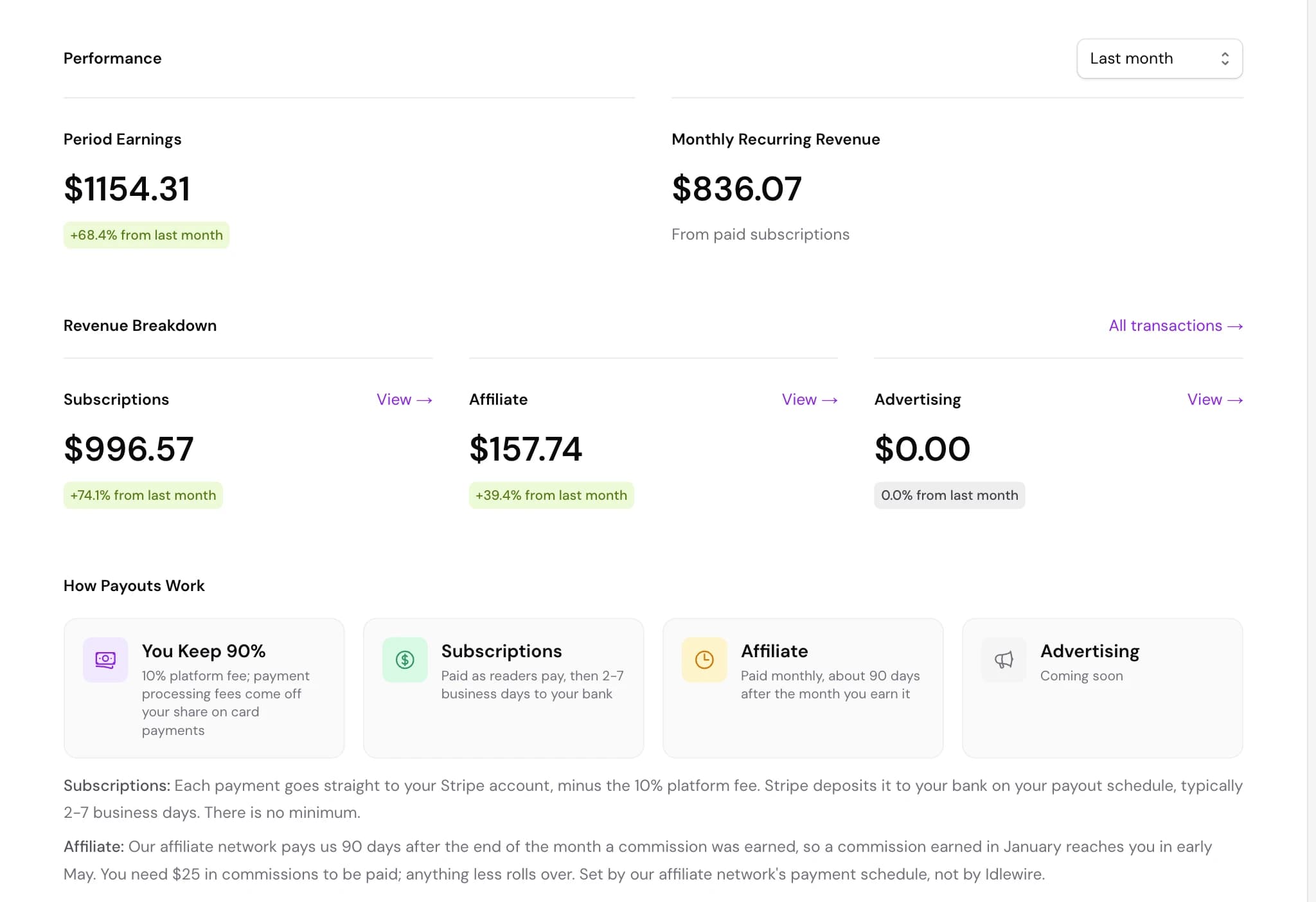The height and width of the screenshot is (902, 1316).
Task: Click the Paid as readers pay description
Action: [532, 685]
